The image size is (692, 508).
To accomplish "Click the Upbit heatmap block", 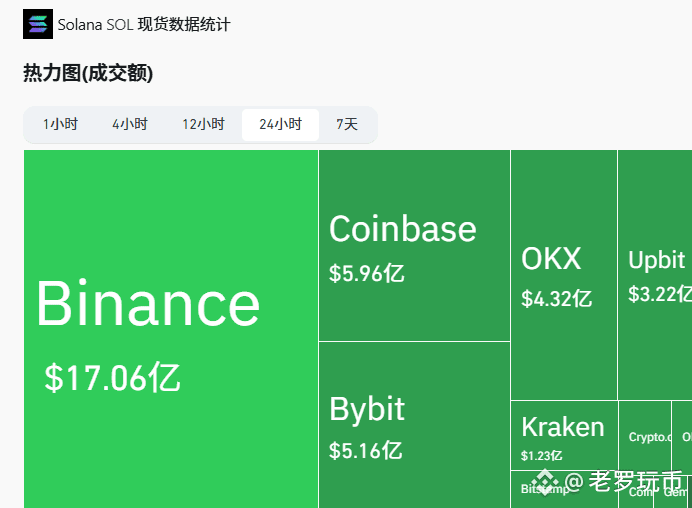I will coord(655,275).
